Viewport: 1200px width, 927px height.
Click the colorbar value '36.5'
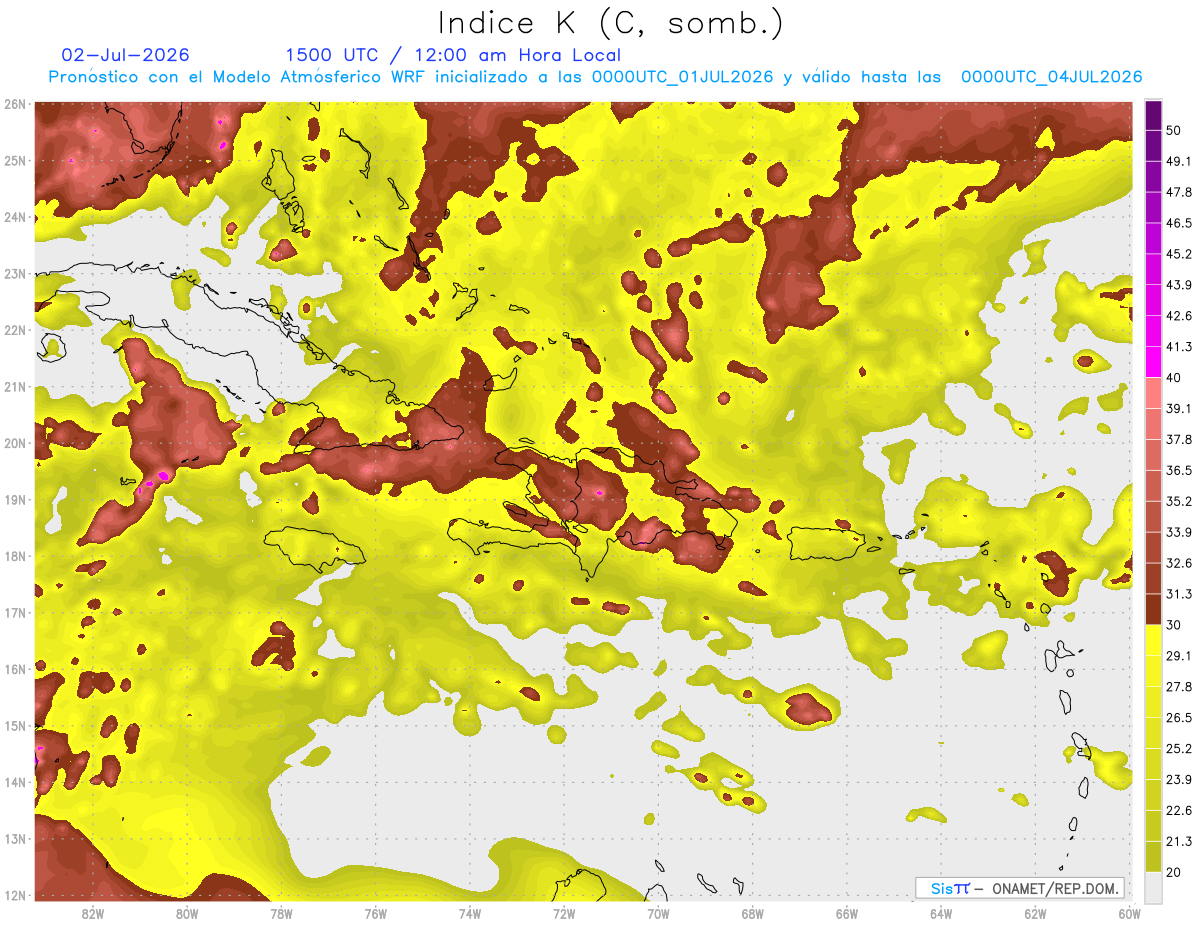1178,470
